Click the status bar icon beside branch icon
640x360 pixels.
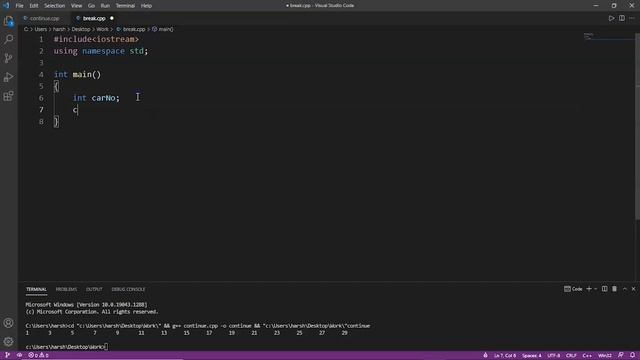[x=19, y=355]
